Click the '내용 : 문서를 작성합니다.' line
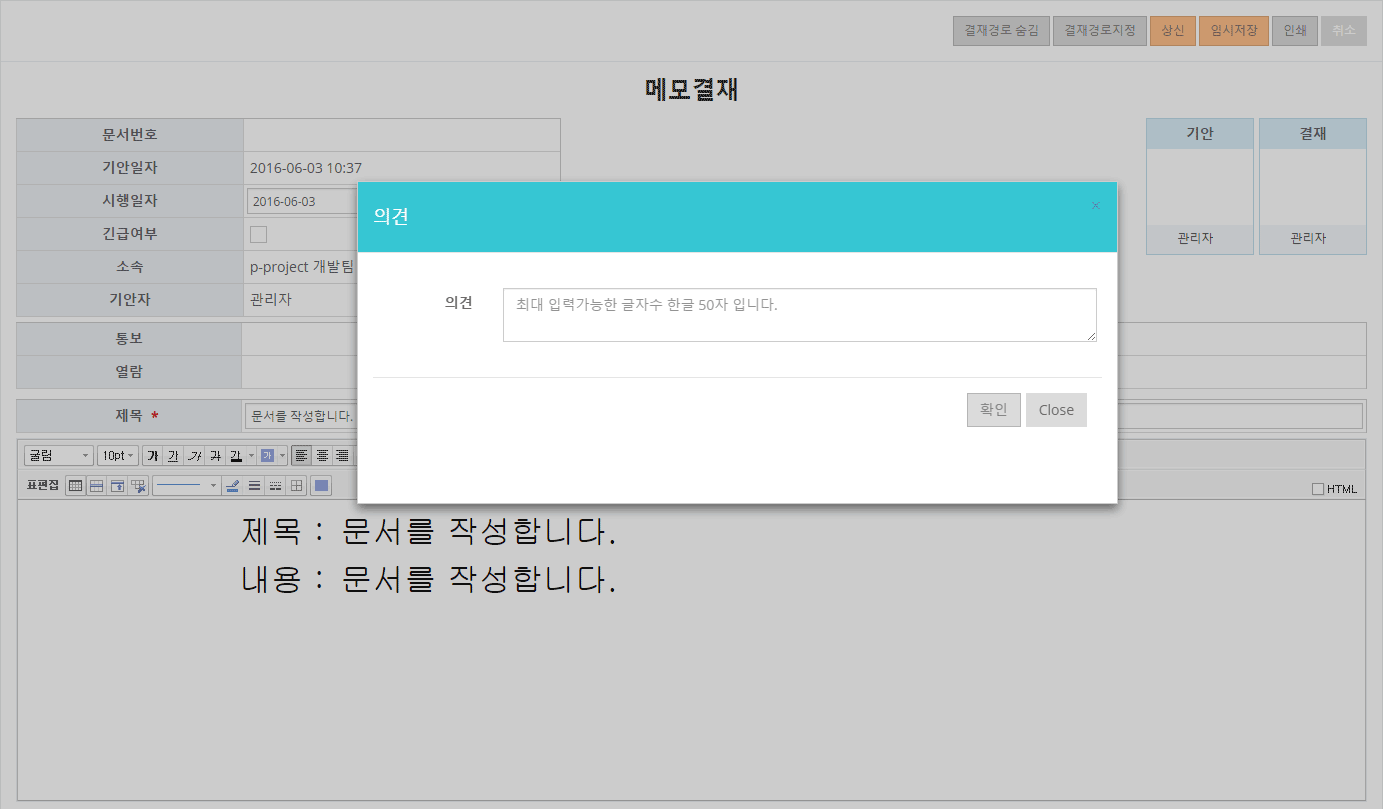The image size is (1383, 809). coord(428,579)
